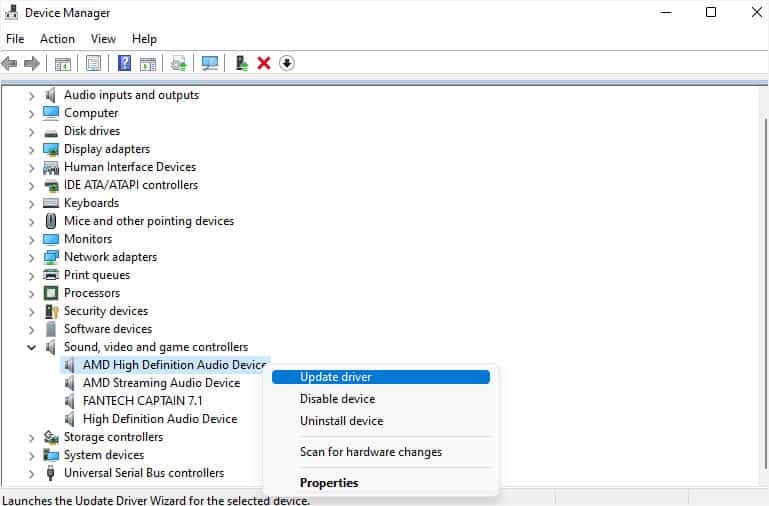
Task: Maximize the Device Manager window
Action: (711, 12)
